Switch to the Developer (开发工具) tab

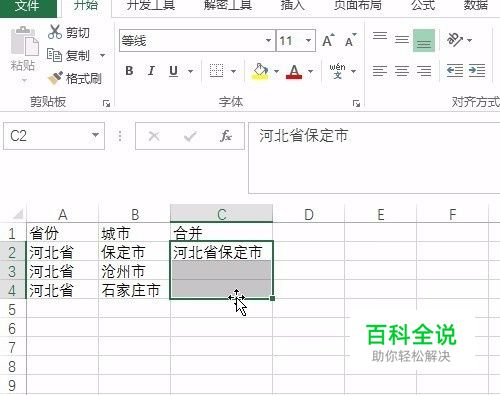point(151,6)
